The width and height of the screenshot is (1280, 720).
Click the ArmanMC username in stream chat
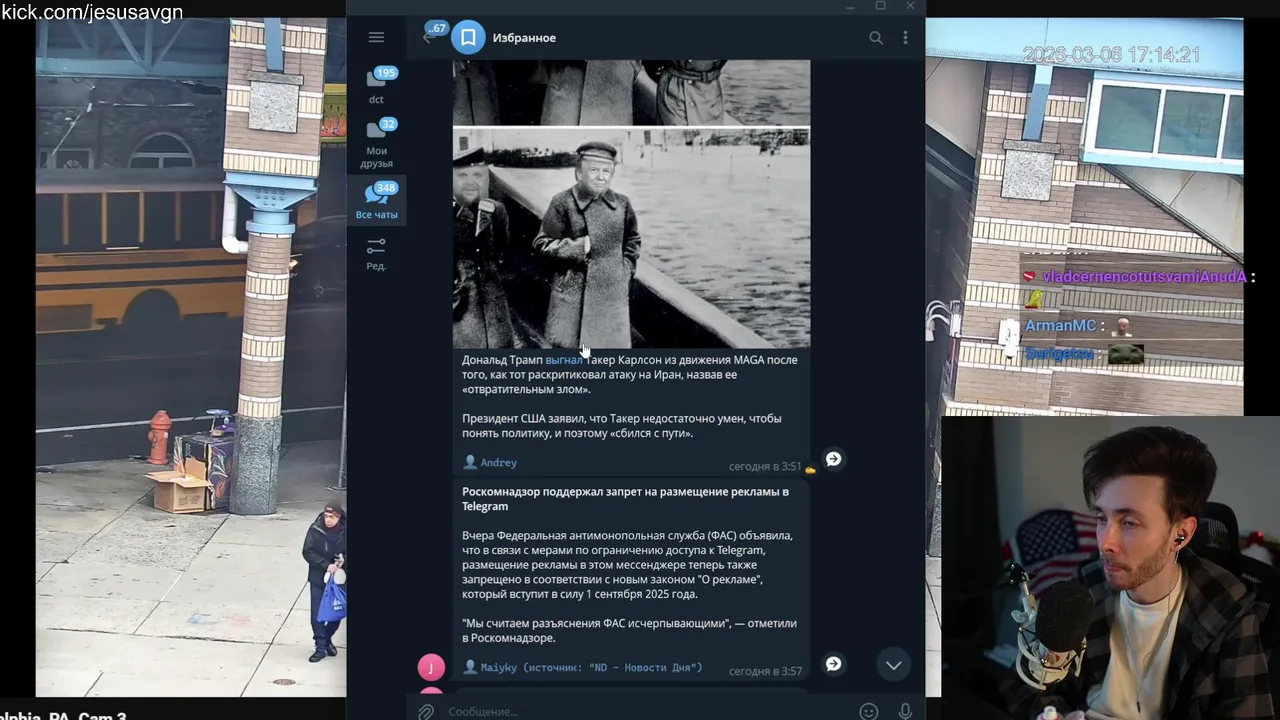[x=1062, y=326]
